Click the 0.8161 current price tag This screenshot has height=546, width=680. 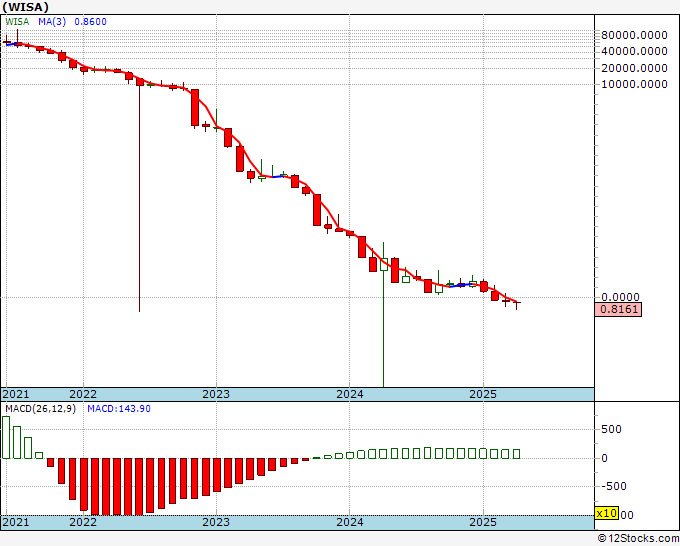[618, 309]
